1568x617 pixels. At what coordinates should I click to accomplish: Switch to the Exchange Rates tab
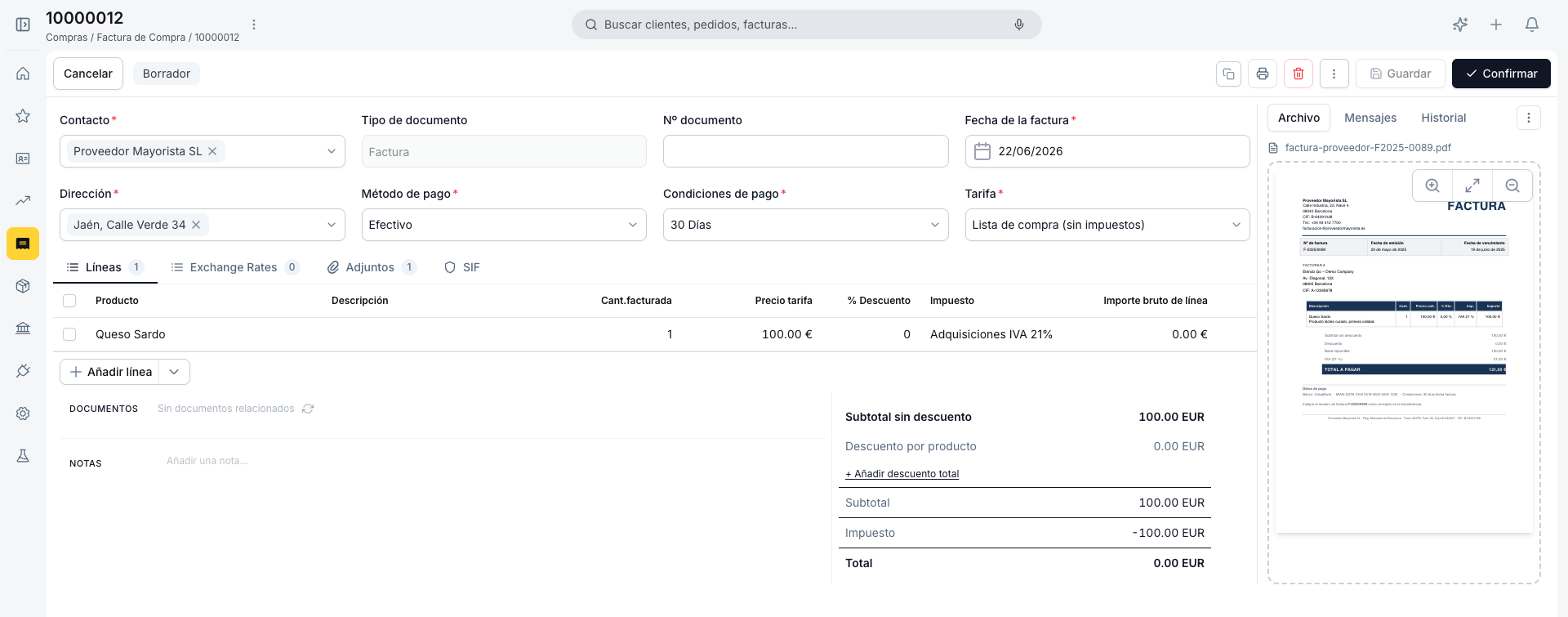point(235,267)
